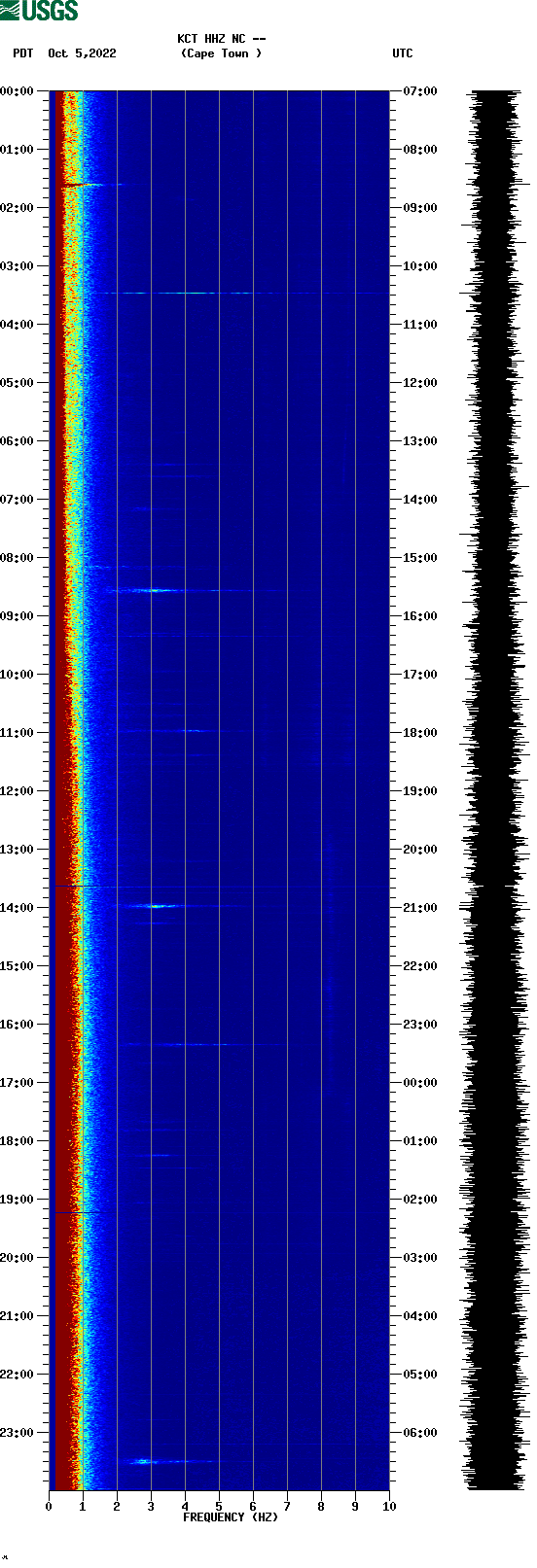Click the PDT time label '00:00'
The width and height of the screenshot is (537, 1568).
(x=18, y=91)
